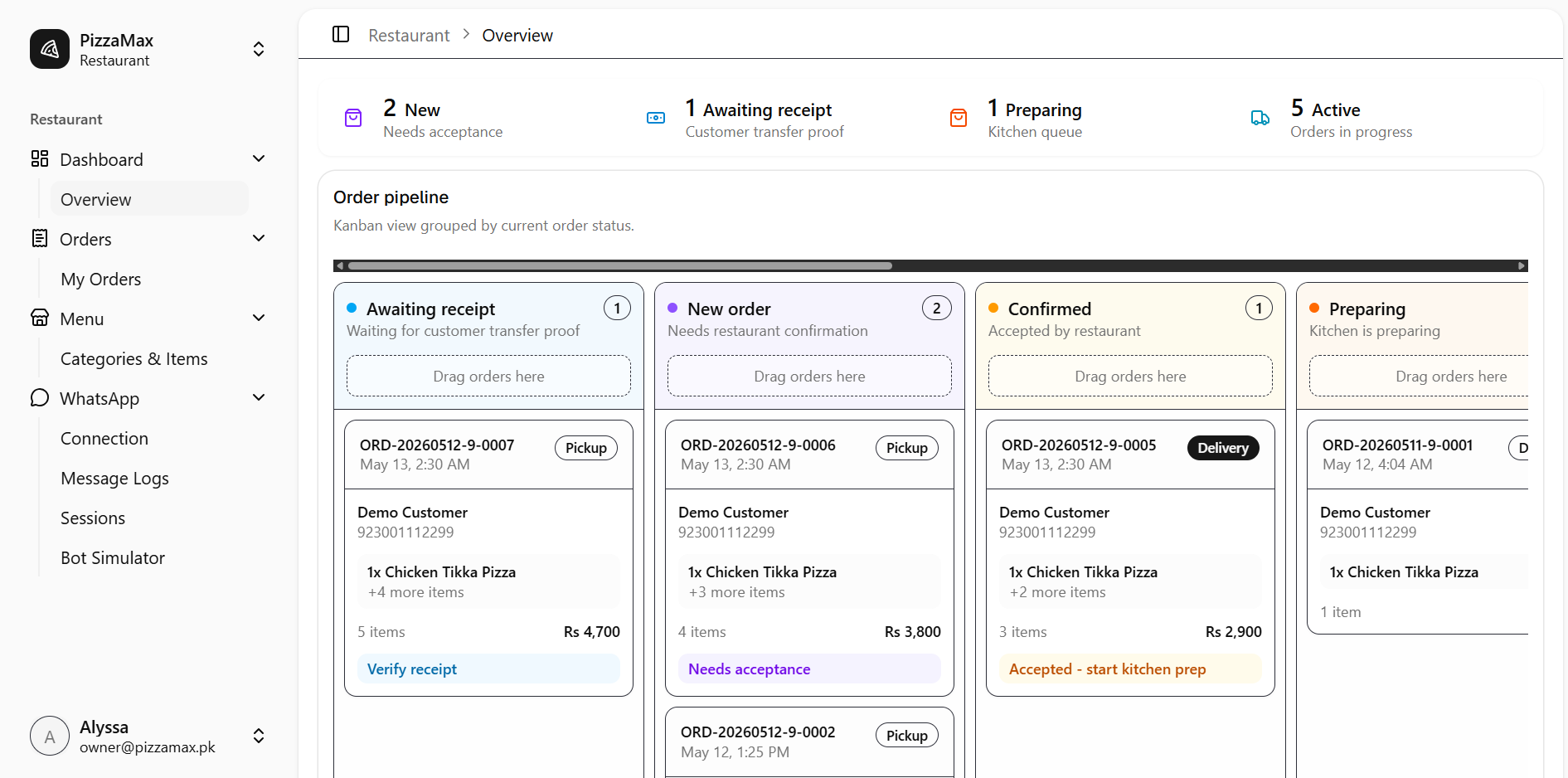Collapse the Menu section chevron
The width and height of the screenshot is (1568, 778).
coord(259,318)
